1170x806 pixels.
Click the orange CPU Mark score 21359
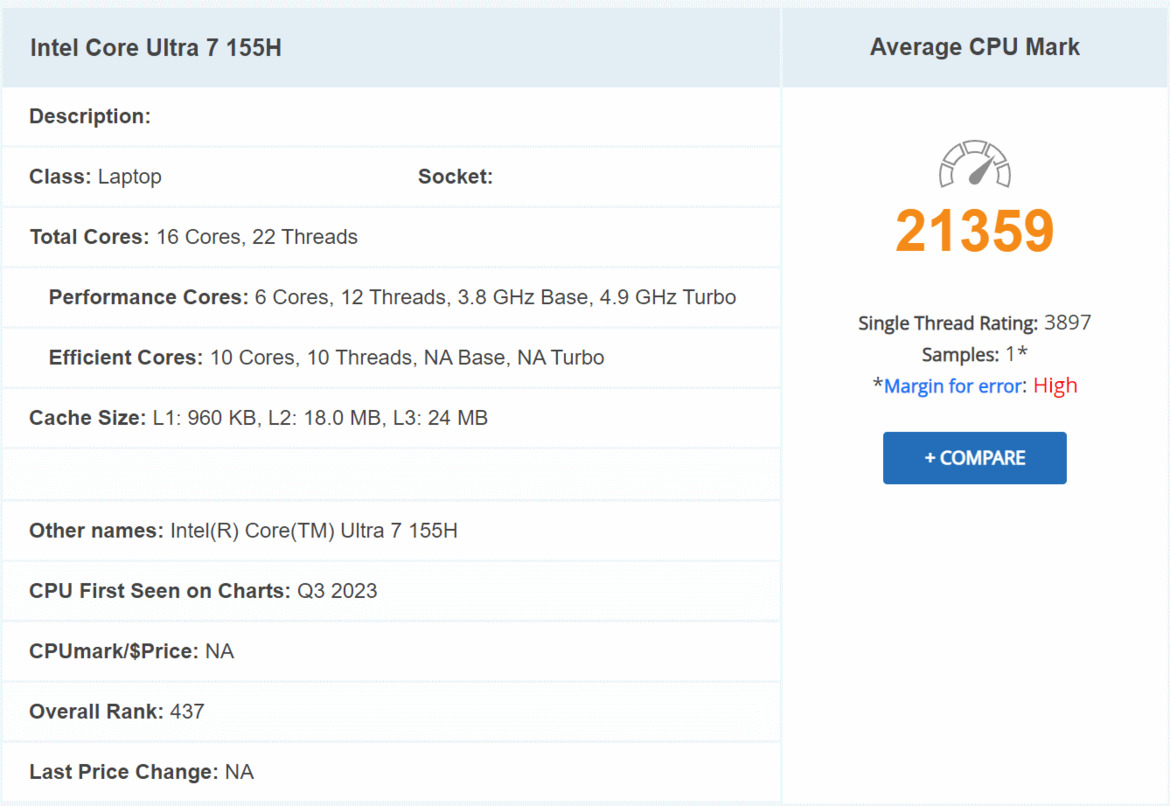click(973, 230)
